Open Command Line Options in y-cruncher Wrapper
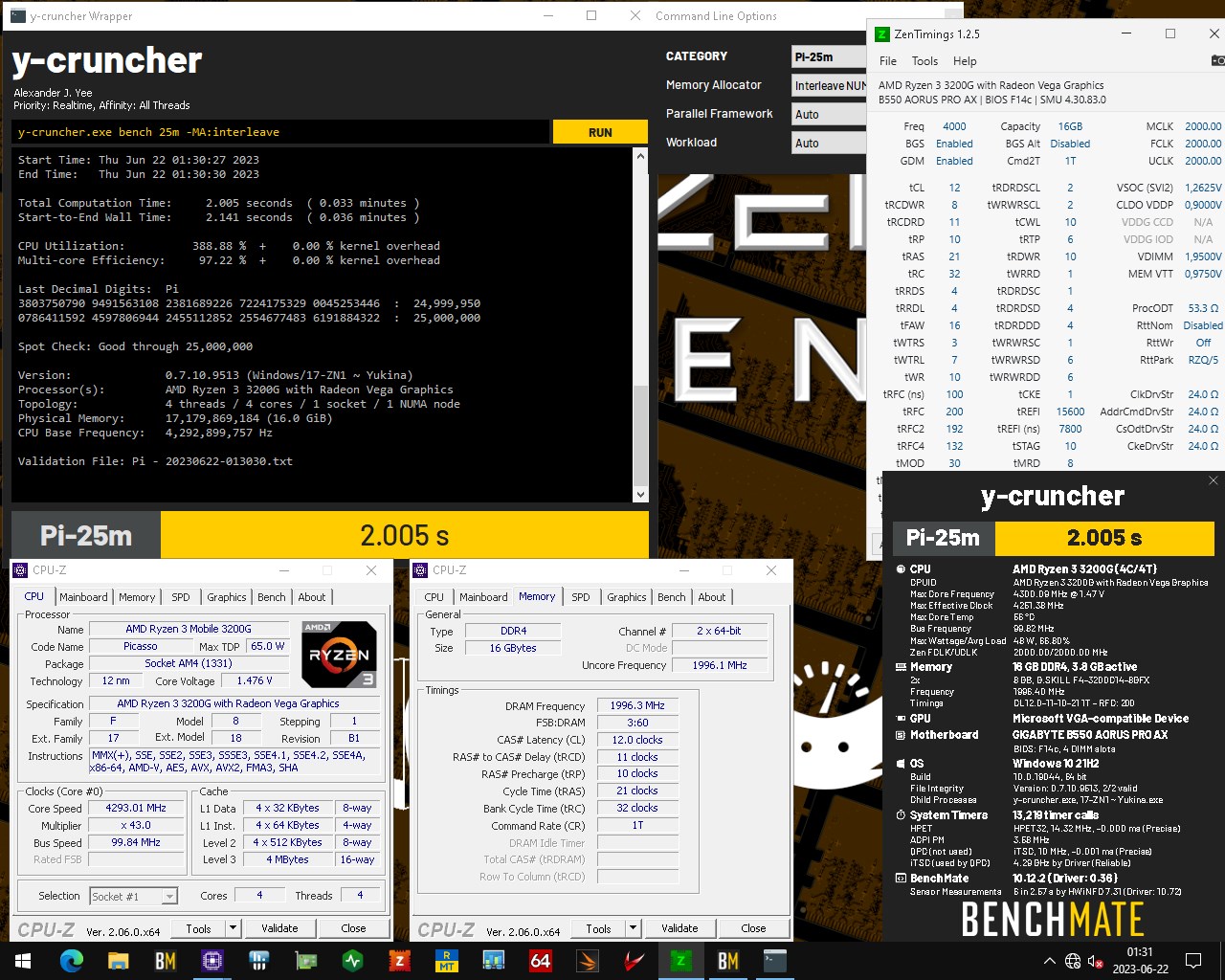The height and width of the screenshot is (980, 1225). [x=716, y=16]
